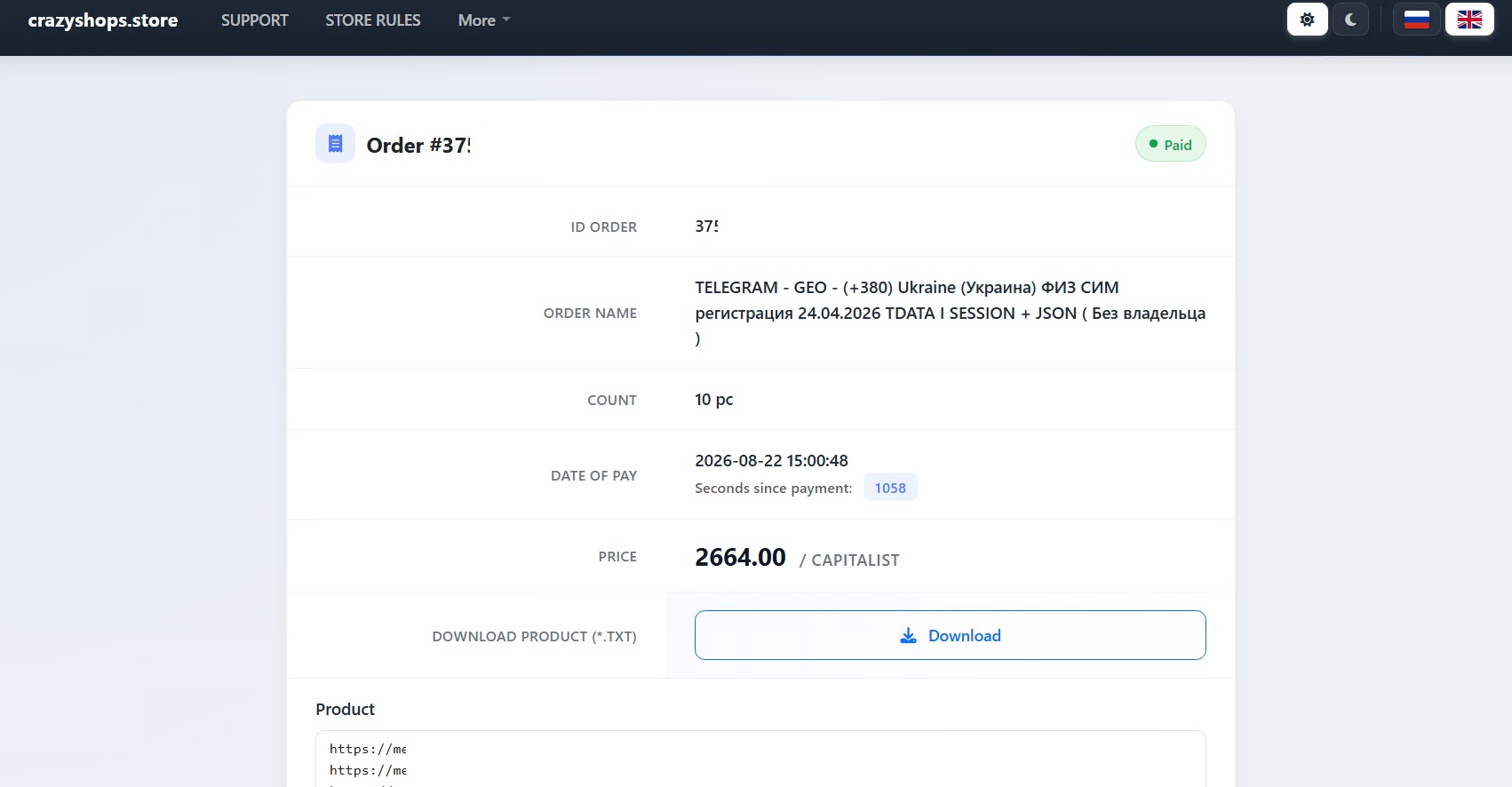The height and width of the screenshot is (787, 1512).
Task: Open the SUPPORT page
Action: click(x=255, y=20)
